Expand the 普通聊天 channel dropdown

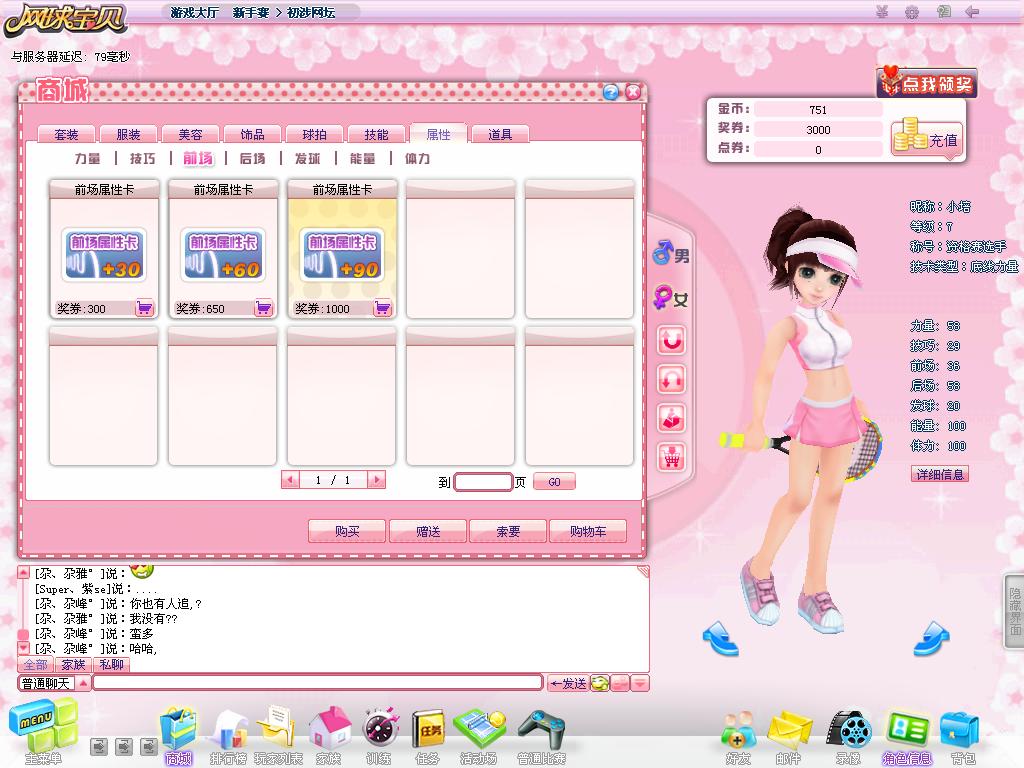tap(83, 684)
